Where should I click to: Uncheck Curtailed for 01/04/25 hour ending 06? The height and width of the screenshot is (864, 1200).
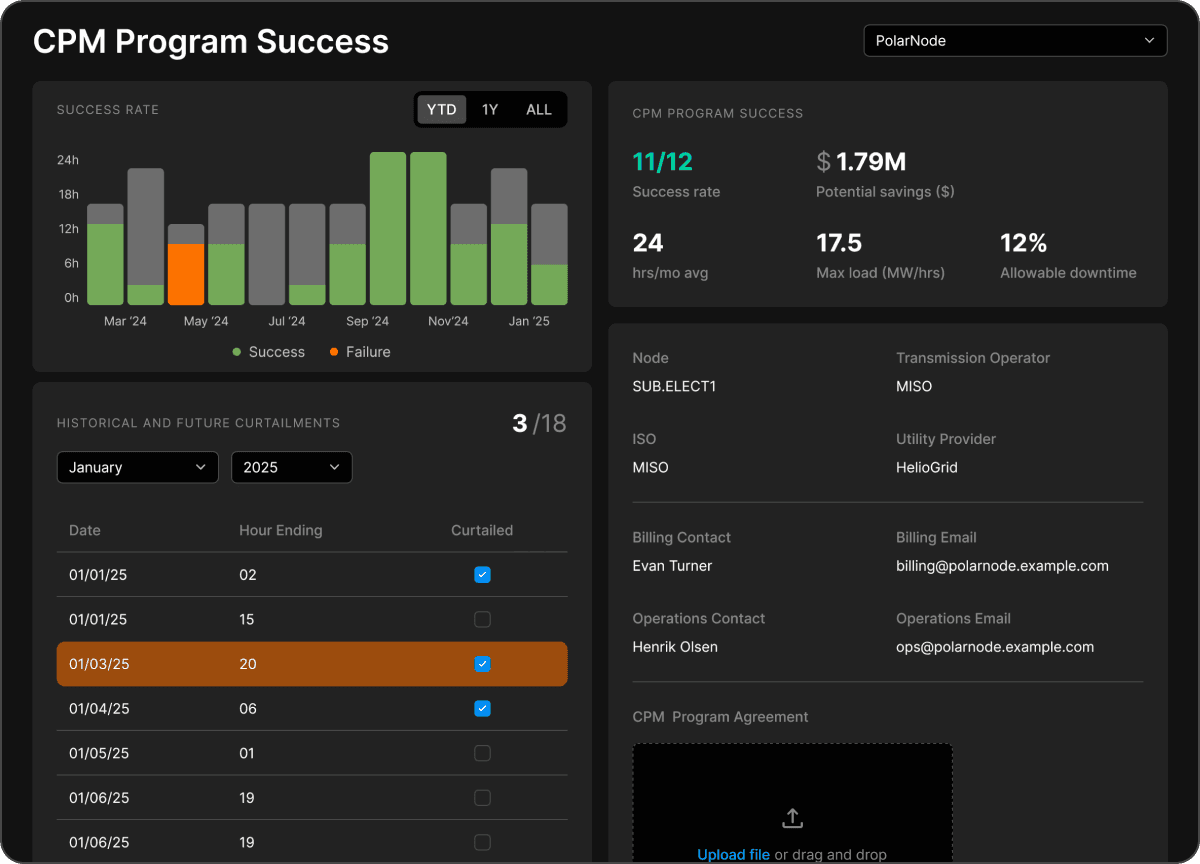pos(482,708)
